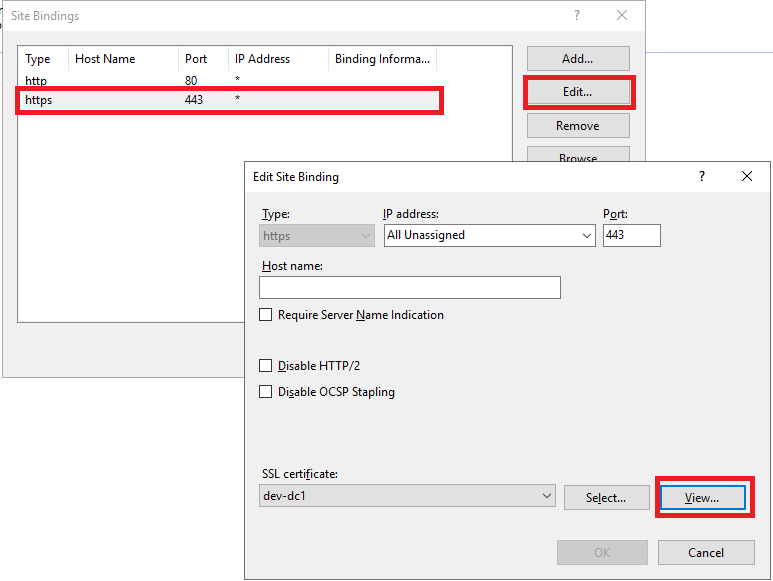Open the IP address dropdown

(x=586, y=236)
